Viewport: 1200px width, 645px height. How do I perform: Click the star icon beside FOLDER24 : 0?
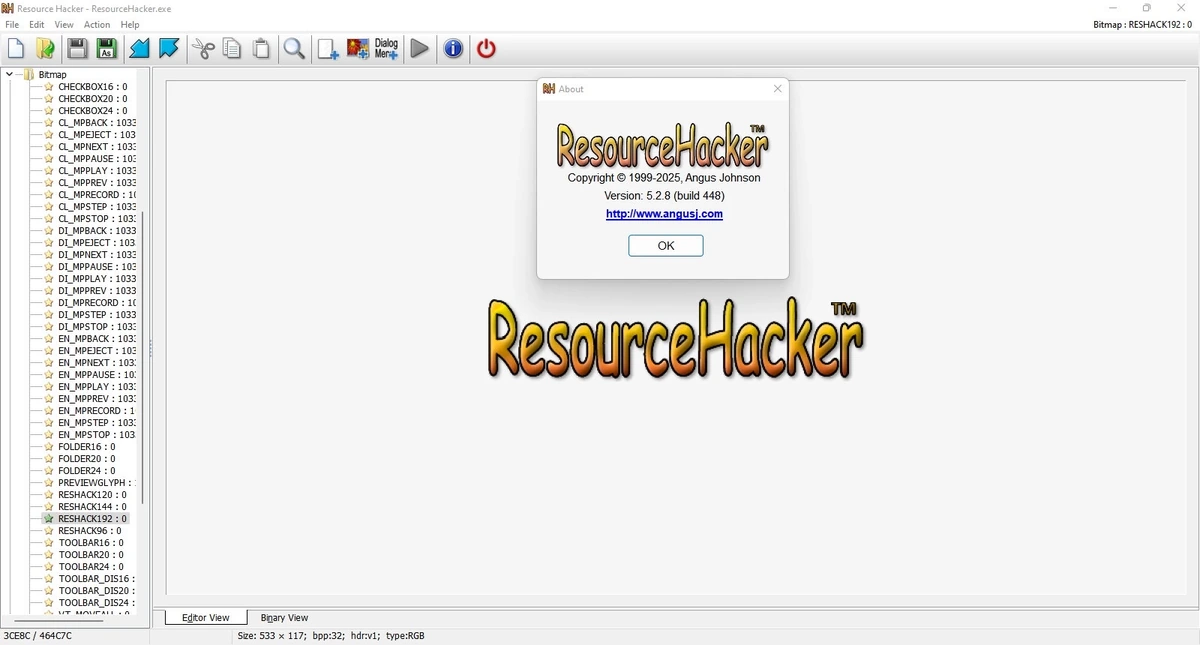point(48,471)
